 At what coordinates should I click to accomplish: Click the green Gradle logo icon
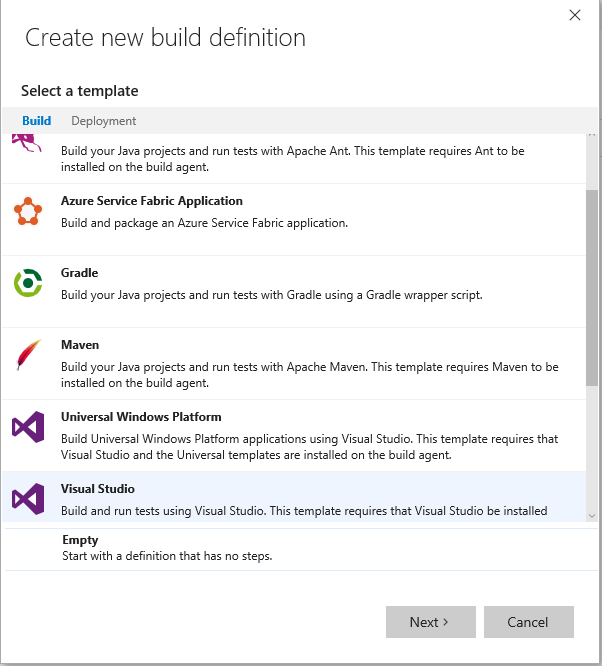click(x=28, y=283)
